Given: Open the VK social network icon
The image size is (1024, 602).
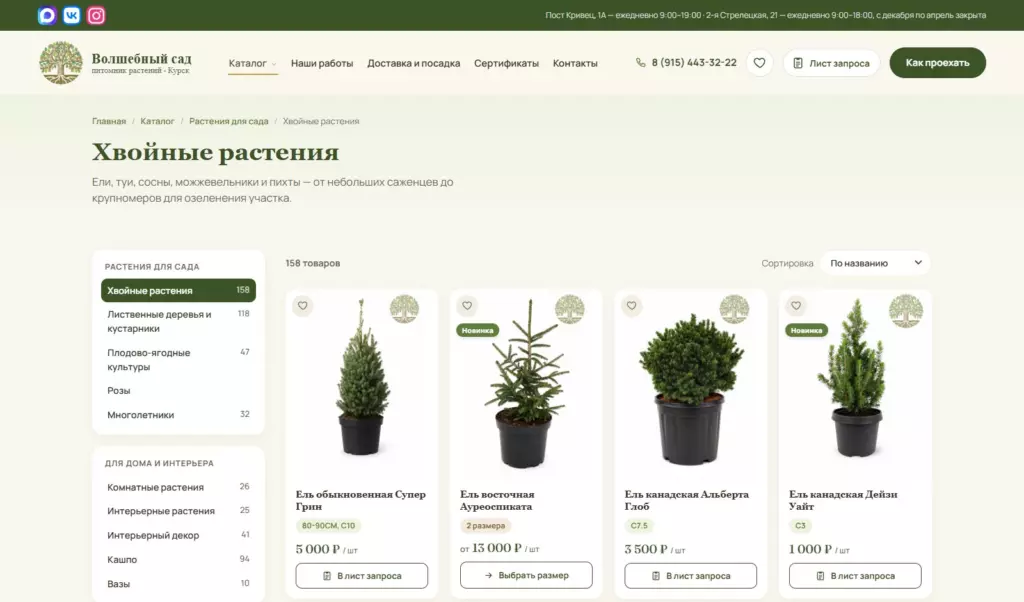Looking at the screenshot, I should pyautogui.click(x=72, y=15).
